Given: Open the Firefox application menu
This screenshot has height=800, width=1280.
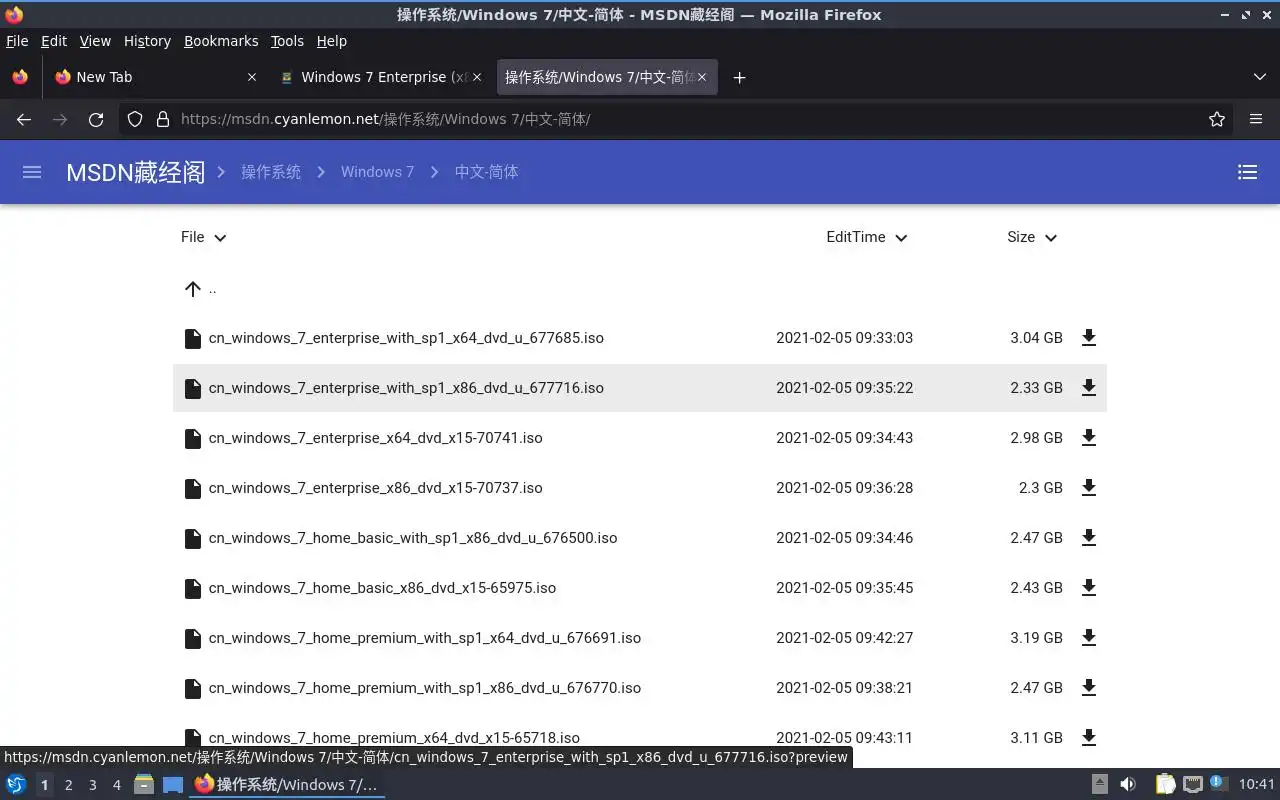Looking at the screenshot, I should 1256,119.
